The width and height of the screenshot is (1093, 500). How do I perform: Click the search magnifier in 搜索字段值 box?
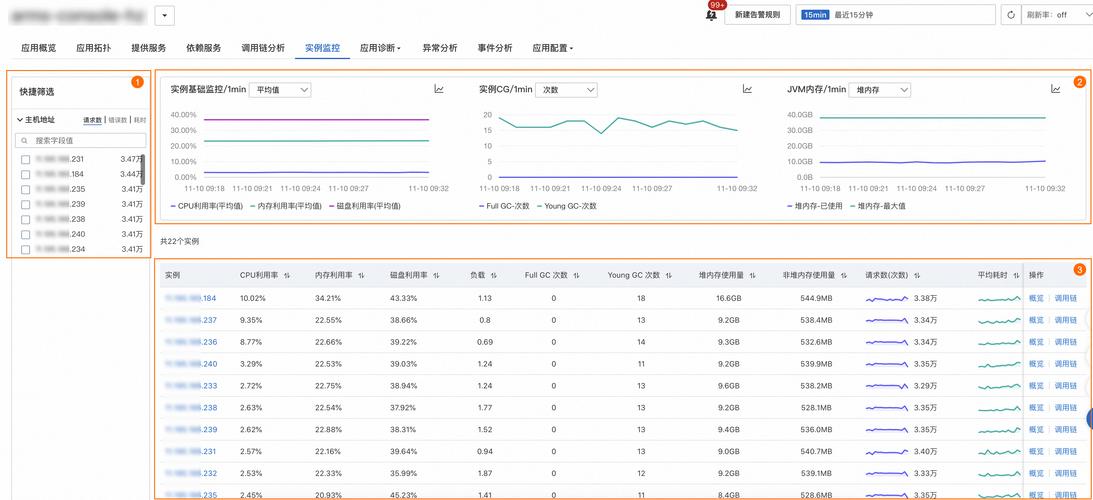[25, 140]
